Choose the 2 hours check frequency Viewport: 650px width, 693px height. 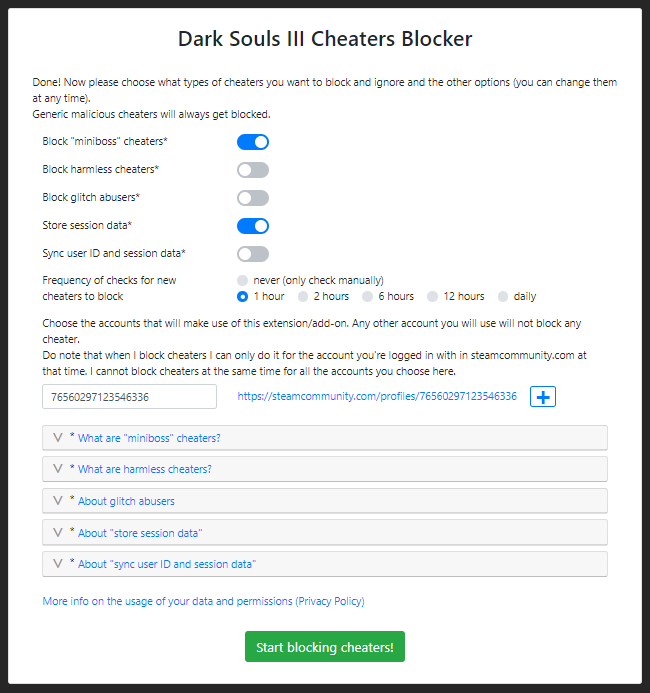(x=303, y=296)
